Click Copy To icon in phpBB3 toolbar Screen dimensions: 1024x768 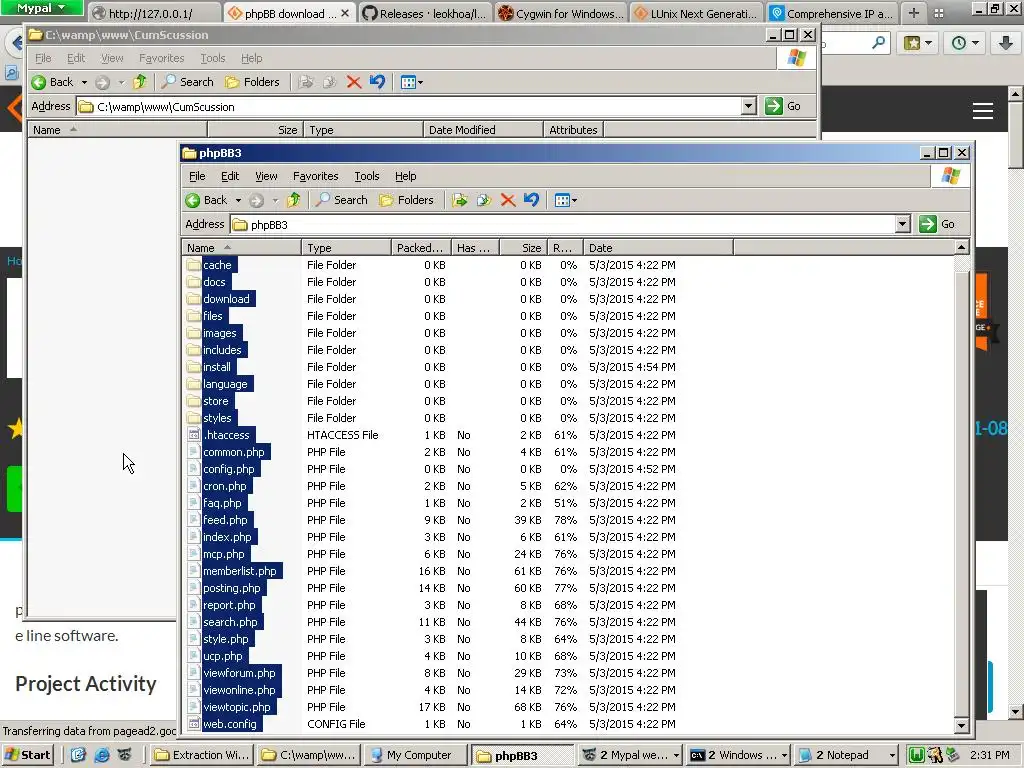coord(484,200)
